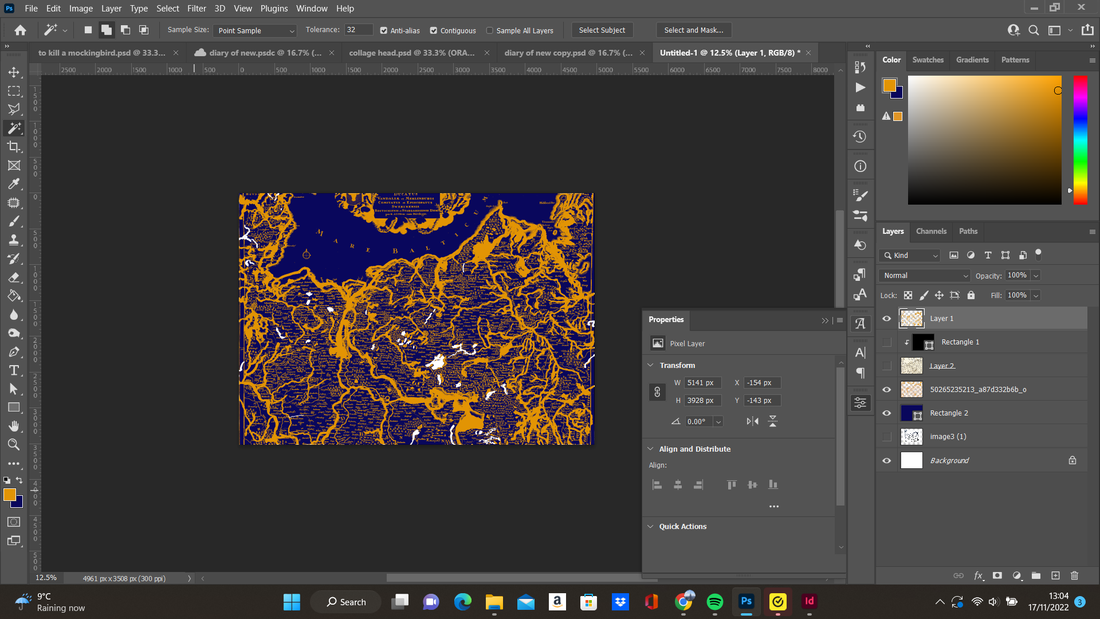Image resolution: width=1100 pixels, height=619 pixels.
Task: Select the Rectangle shape tool
Action: point(14,408)
